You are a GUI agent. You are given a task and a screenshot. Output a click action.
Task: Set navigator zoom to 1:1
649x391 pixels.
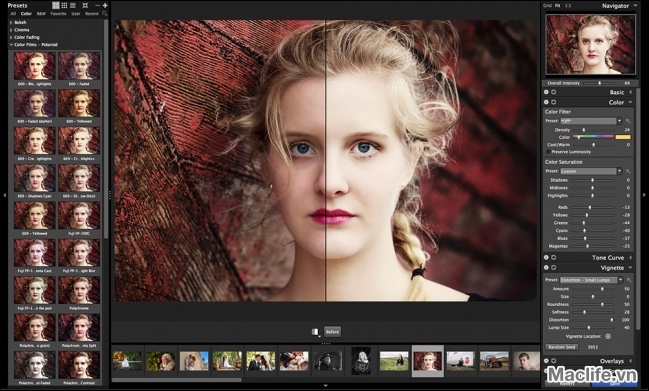click(568, 6)
